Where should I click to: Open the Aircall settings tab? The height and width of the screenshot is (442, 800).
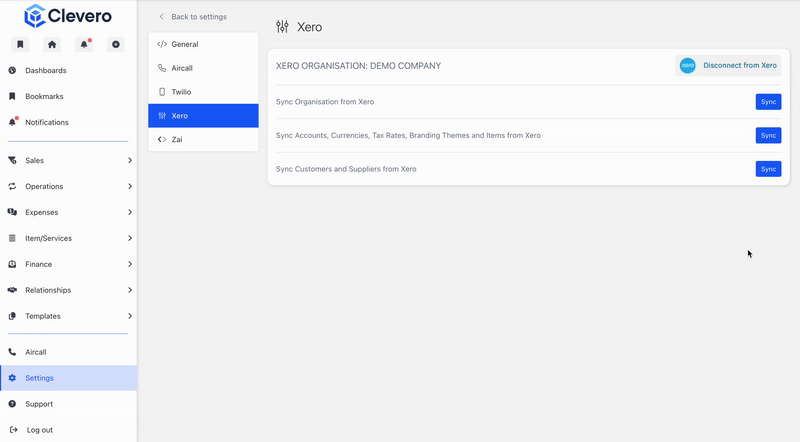tap(203, 68)
